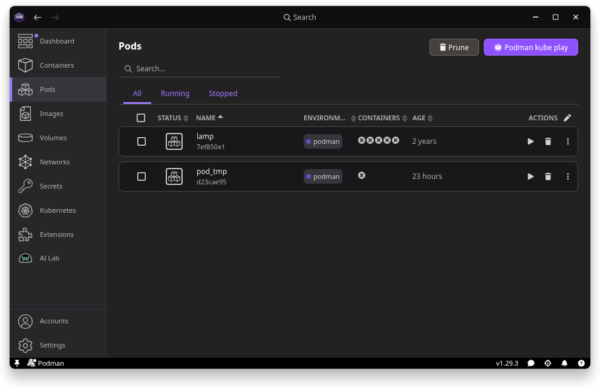Open the Images section

57,114
